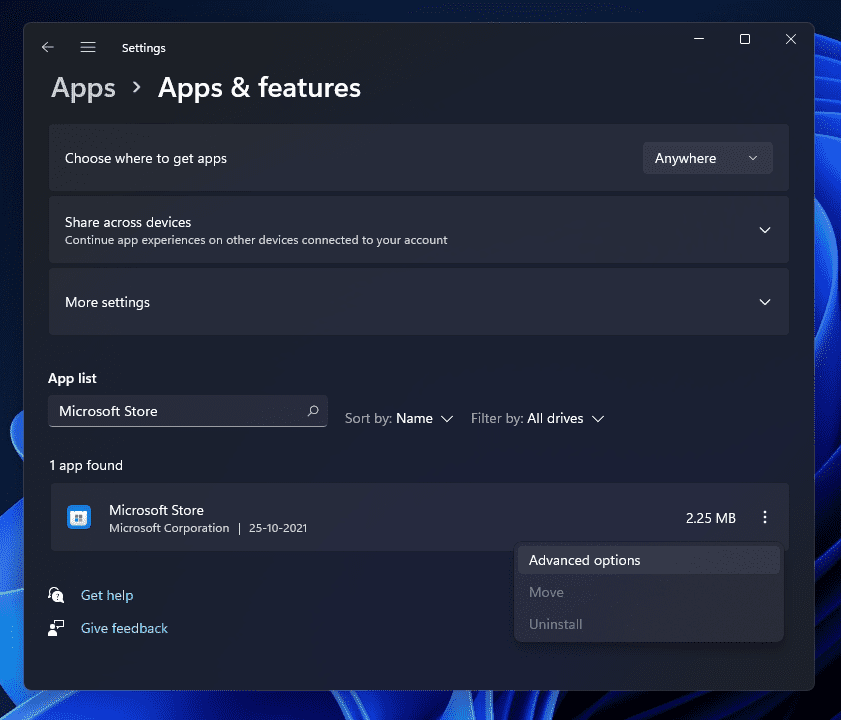Open the Give feedback link

tap(124, 628)
